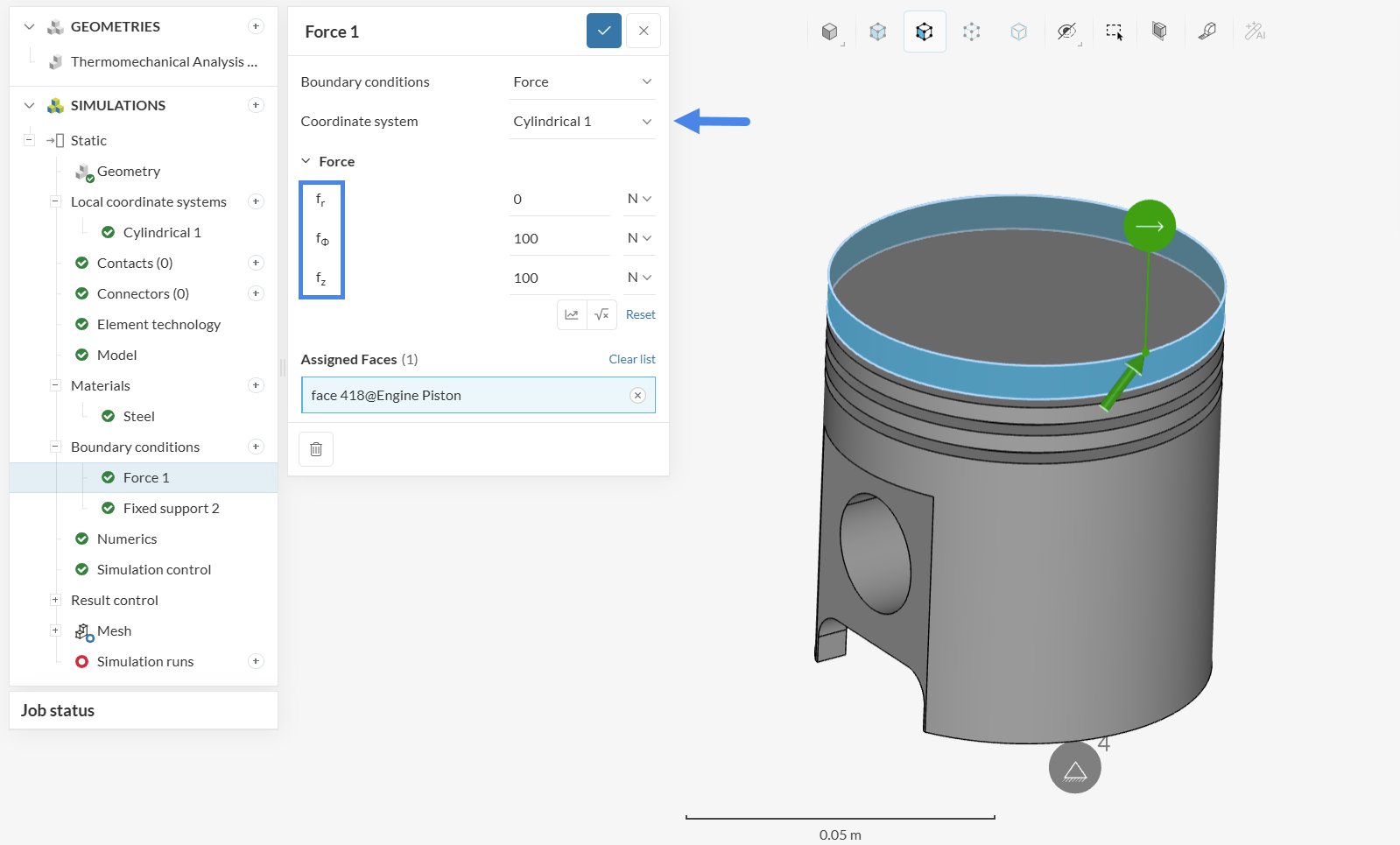Remove face 418@Engine Piston from assignment

(x=637, y=396)
